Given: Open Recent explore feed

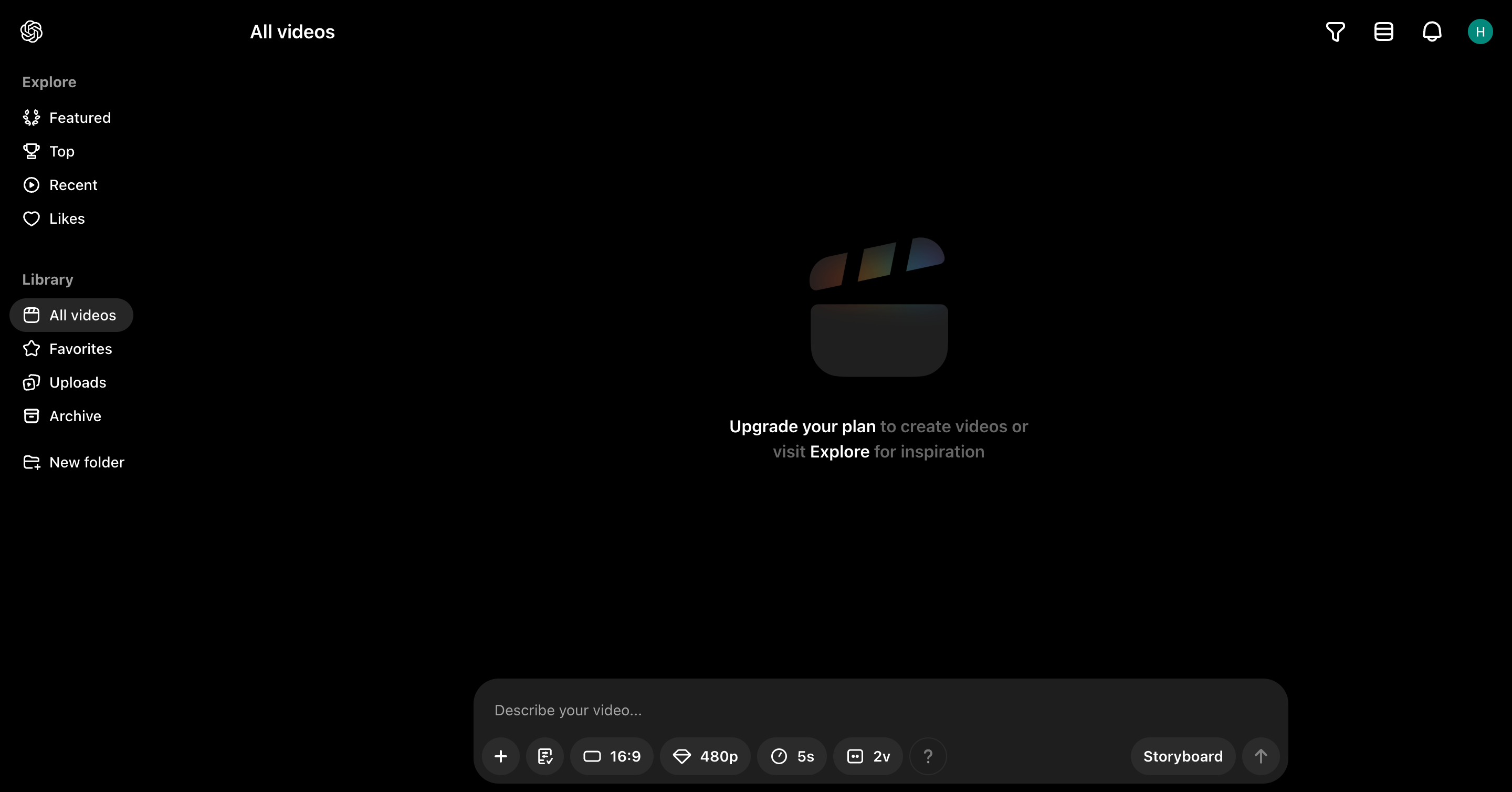Looking at the screenshot, I should 60,185.
